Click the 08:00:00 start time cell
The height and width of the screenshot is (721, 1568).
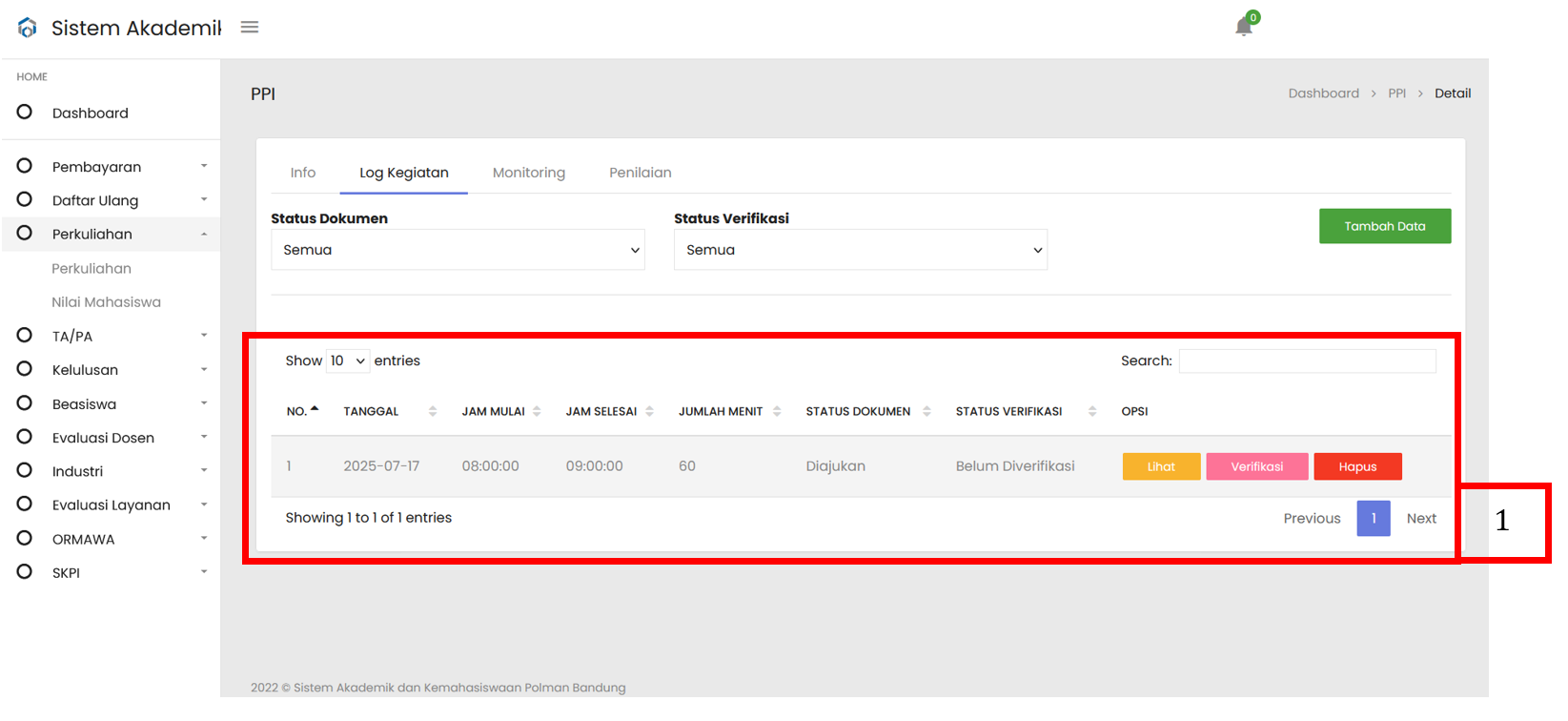[491, 466]
